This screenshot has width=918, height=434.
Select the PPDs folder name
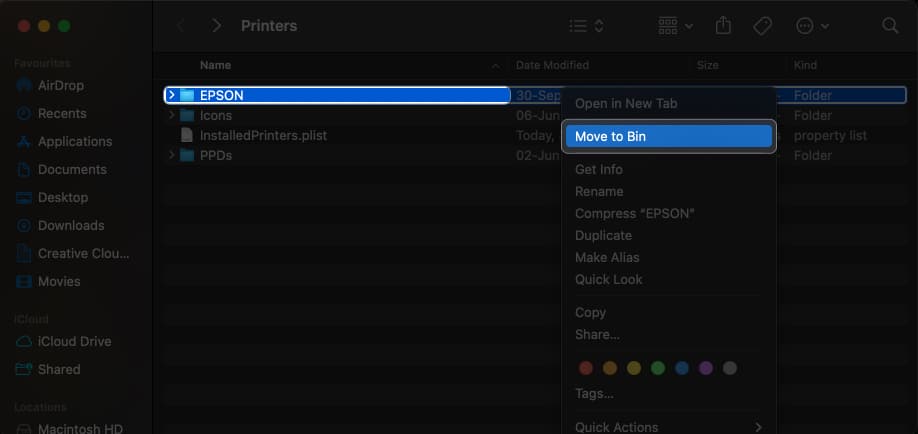[216, 155]
